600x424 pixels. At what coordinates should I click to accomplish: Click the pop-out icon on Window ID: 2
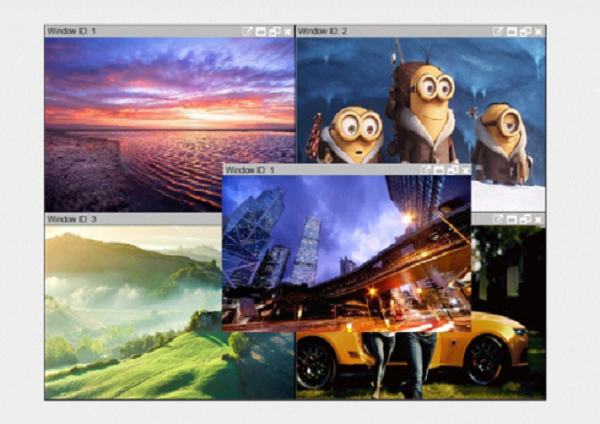(498, 32)
